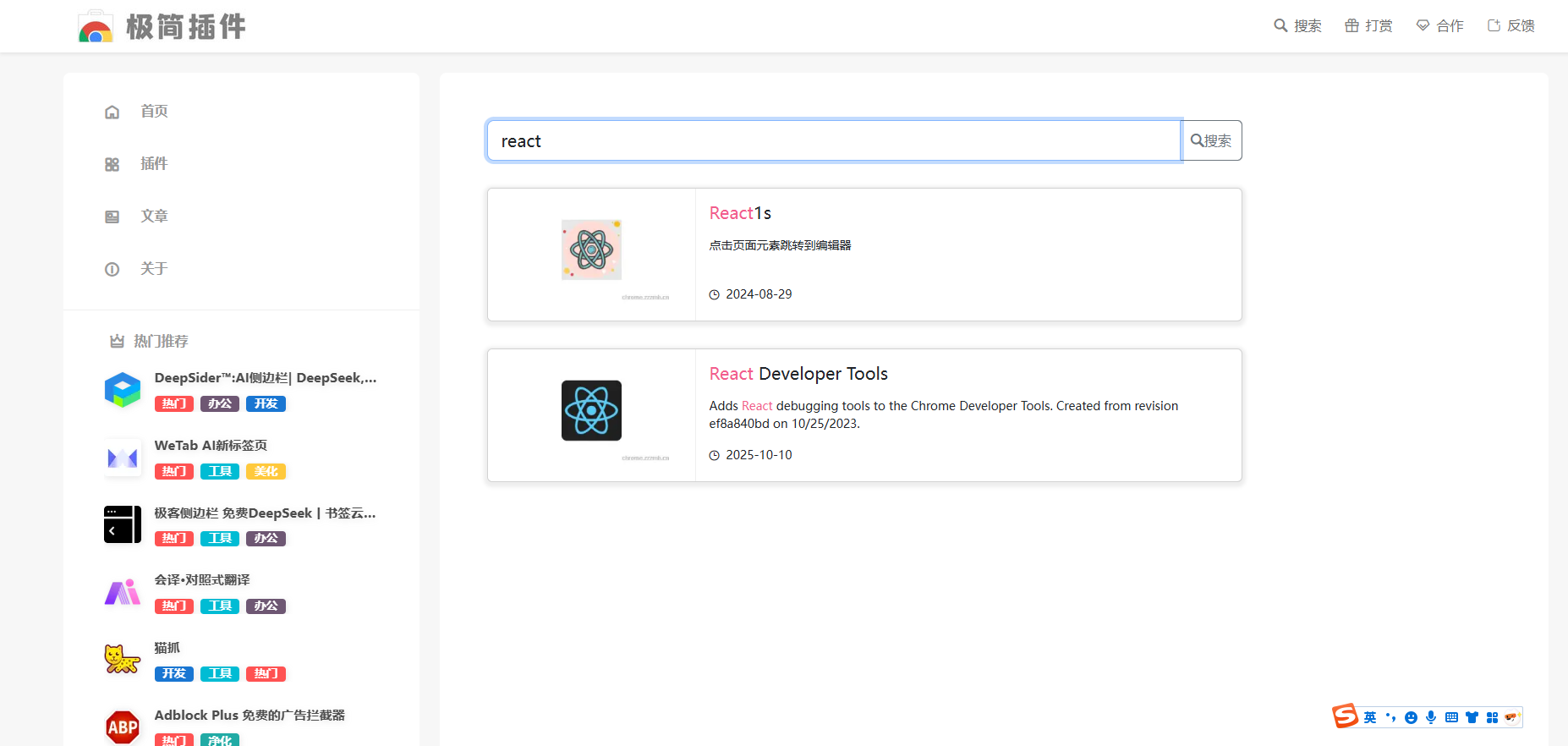Viewport: 1568px width, 746px height.
Task: Open the 猫抓 cat icon
Action: pyautogui.click(x=123, y=660)
